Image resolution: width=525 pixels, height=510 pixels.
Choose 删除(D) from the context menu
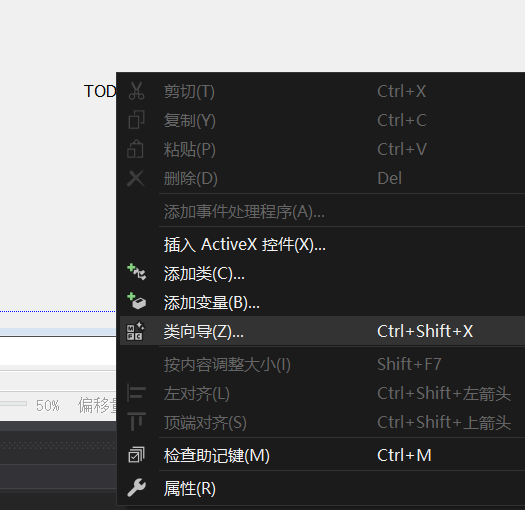pos(322,178)
